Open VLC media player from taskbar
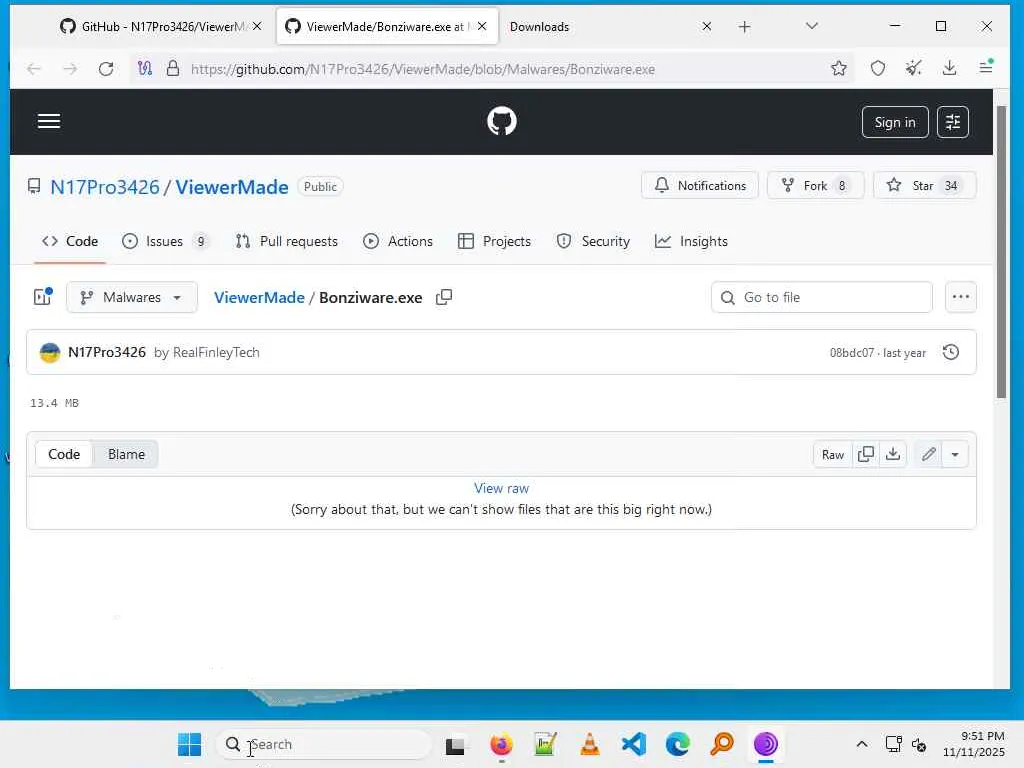The height and width of the screenshot is (768, 1024). 590,744
